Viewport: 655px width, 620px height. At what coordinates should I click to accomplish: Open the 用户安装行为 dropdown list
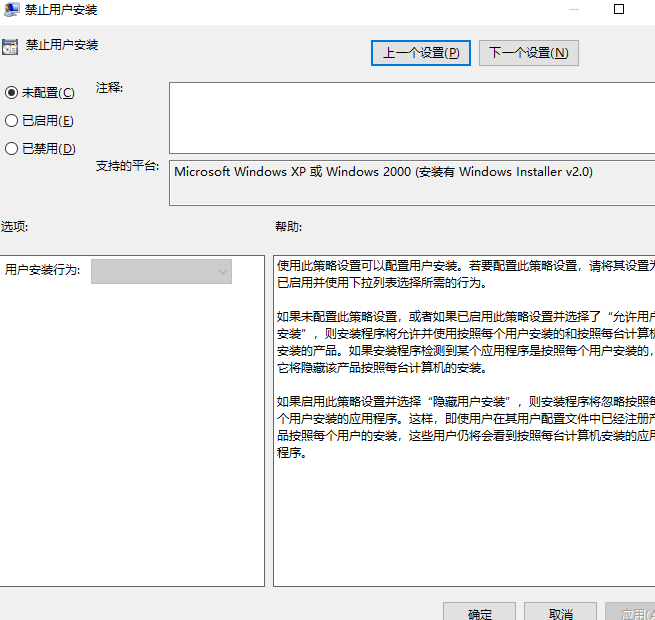tap(161, 271)
